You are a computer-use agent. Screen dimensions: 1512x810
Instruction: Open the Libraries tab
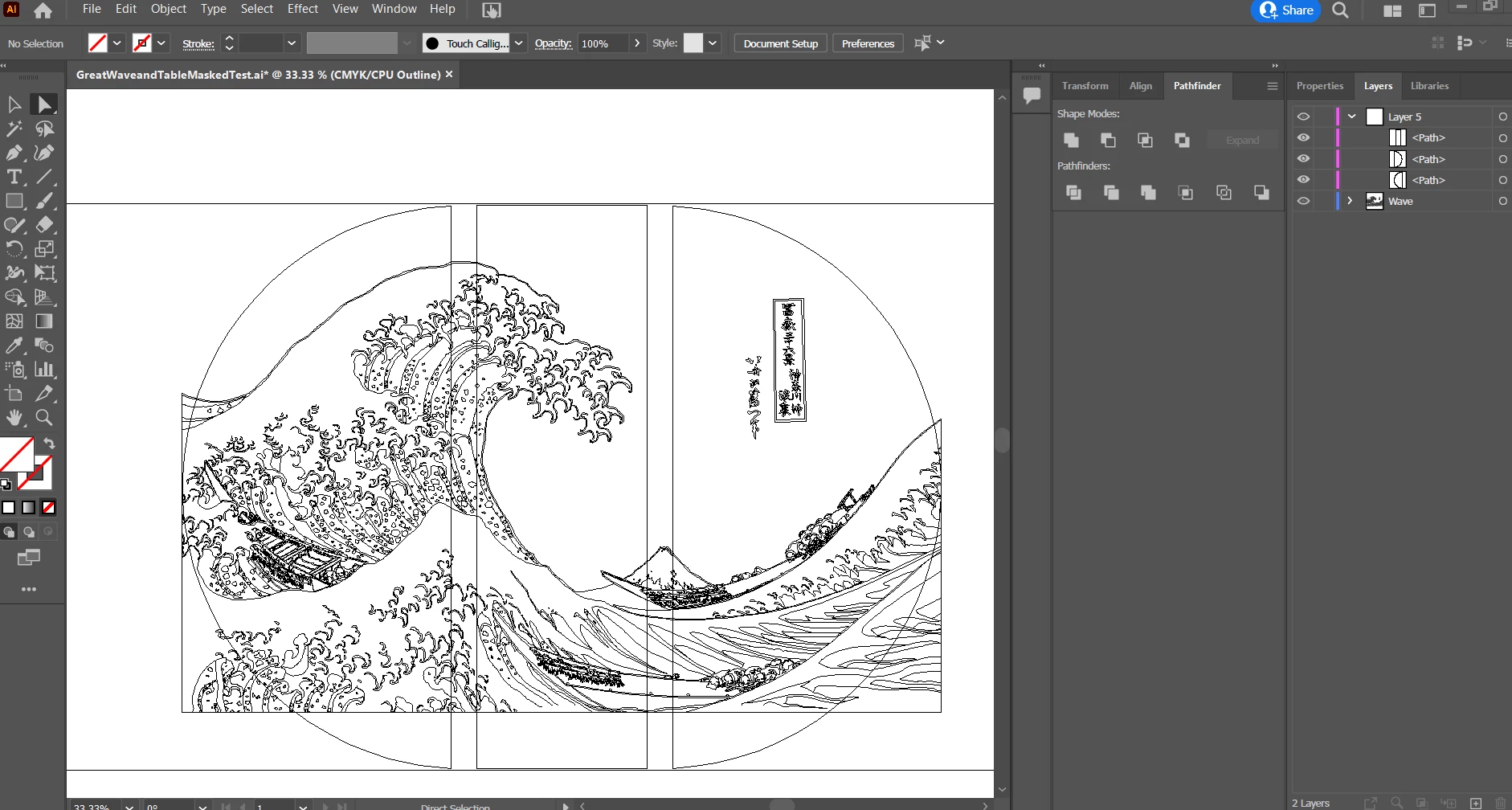tap(1430, 86)
